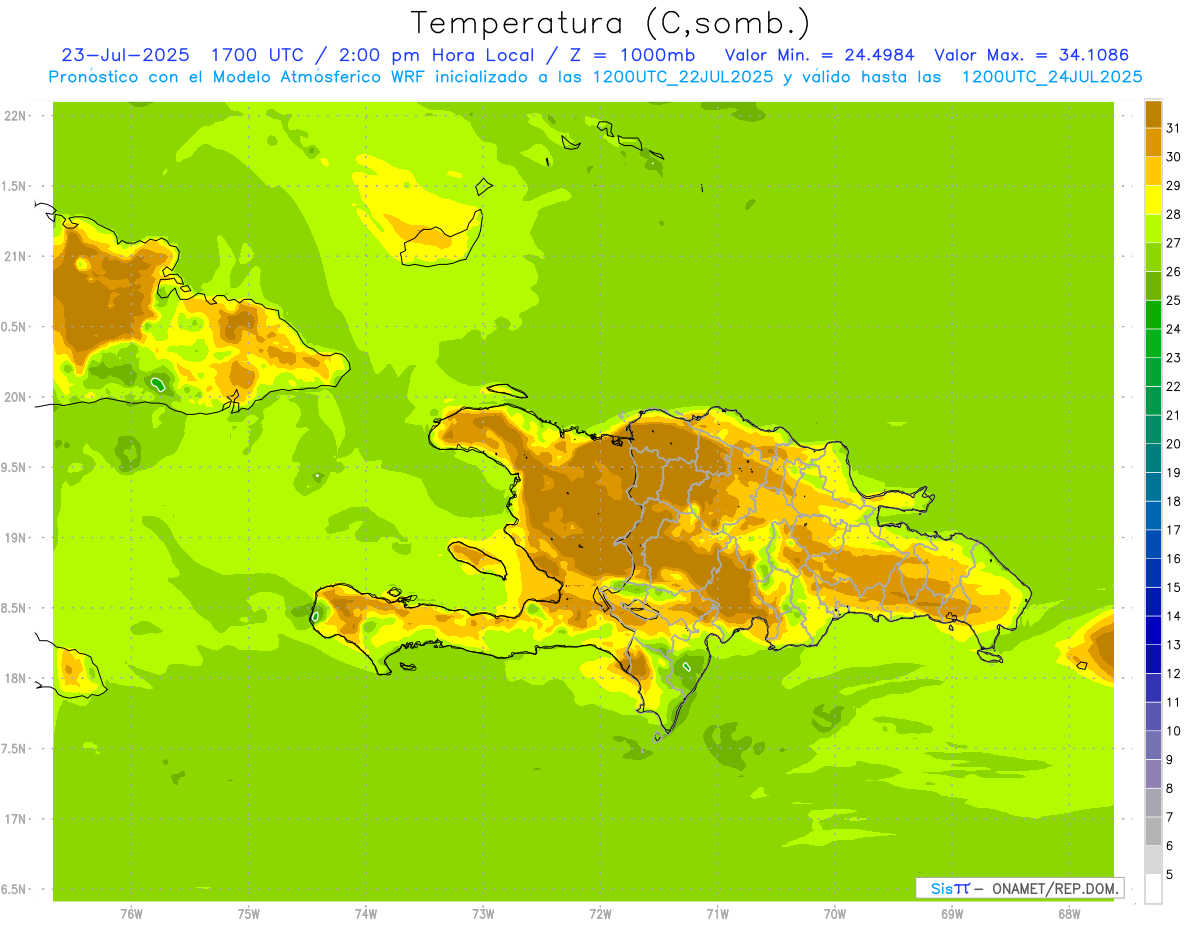Click the title "Temperatura (C,somb.)"
The height and width of the screenshot is (927, 1200).
pyautogui.click(x=611, y=23)
